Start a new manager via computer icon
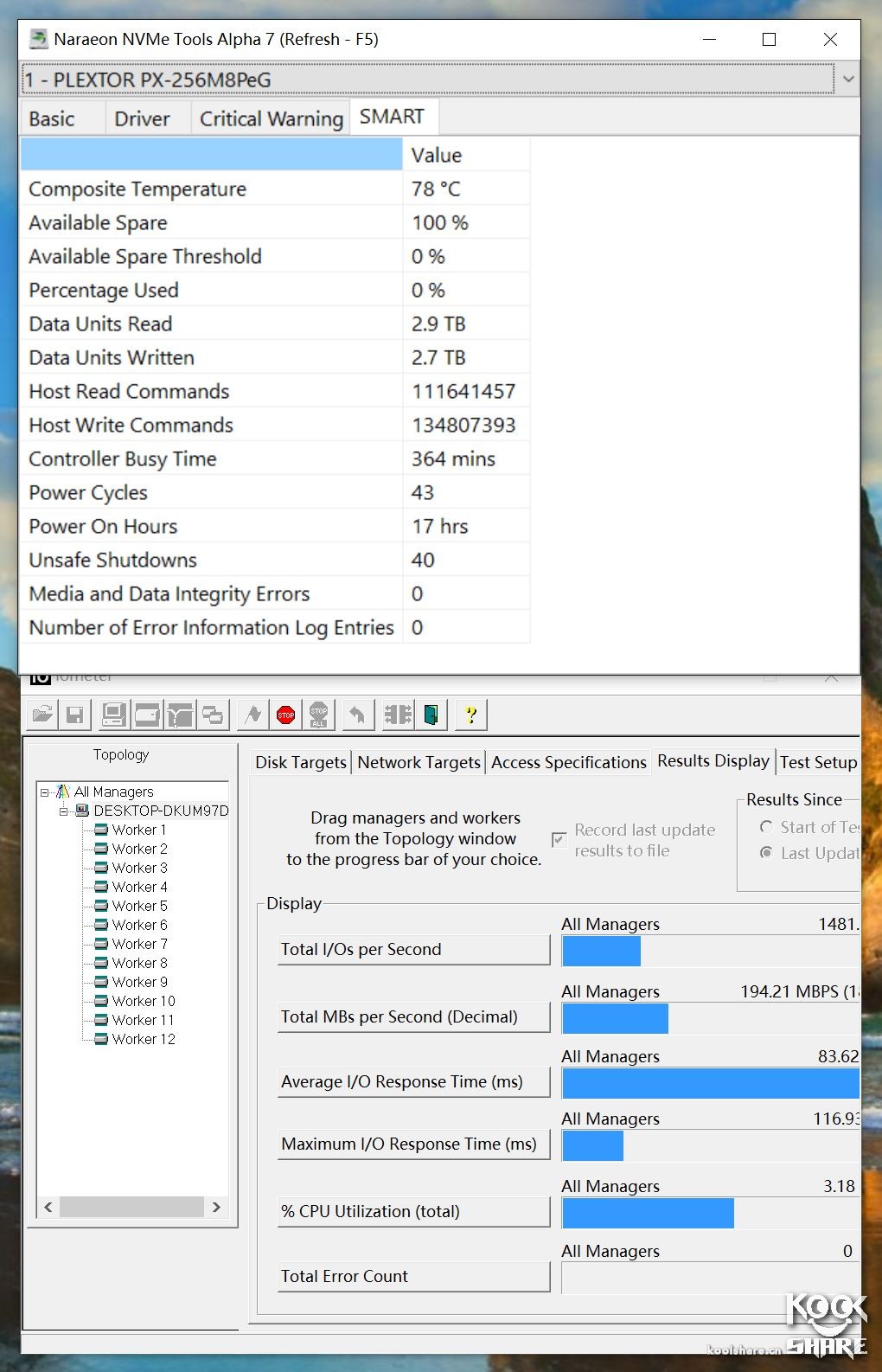 [112, 715]
